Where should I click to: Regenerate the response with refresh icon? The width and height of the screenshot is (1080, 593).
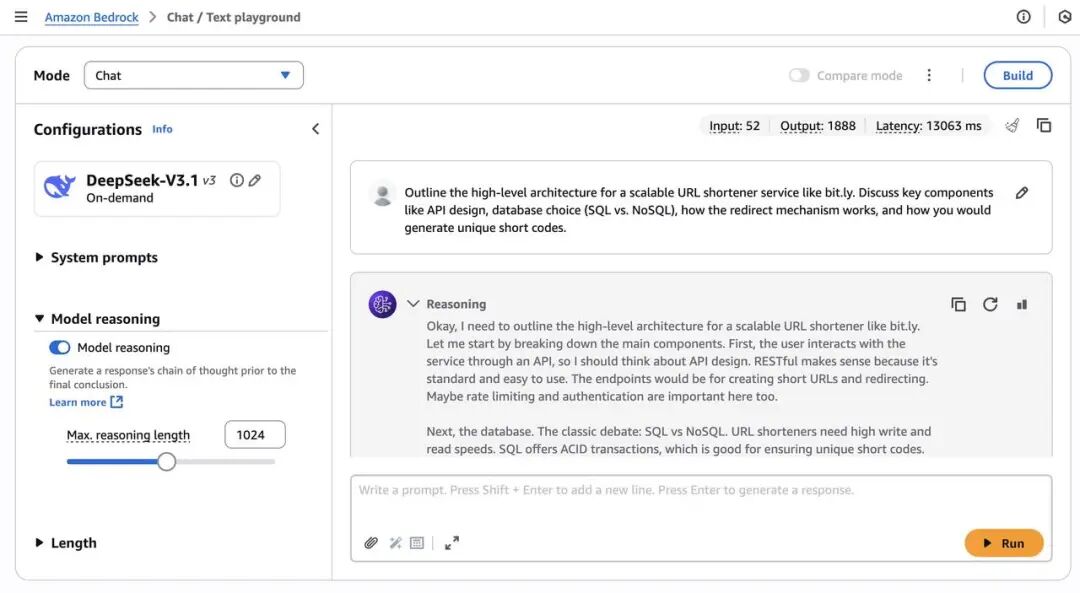990,304
